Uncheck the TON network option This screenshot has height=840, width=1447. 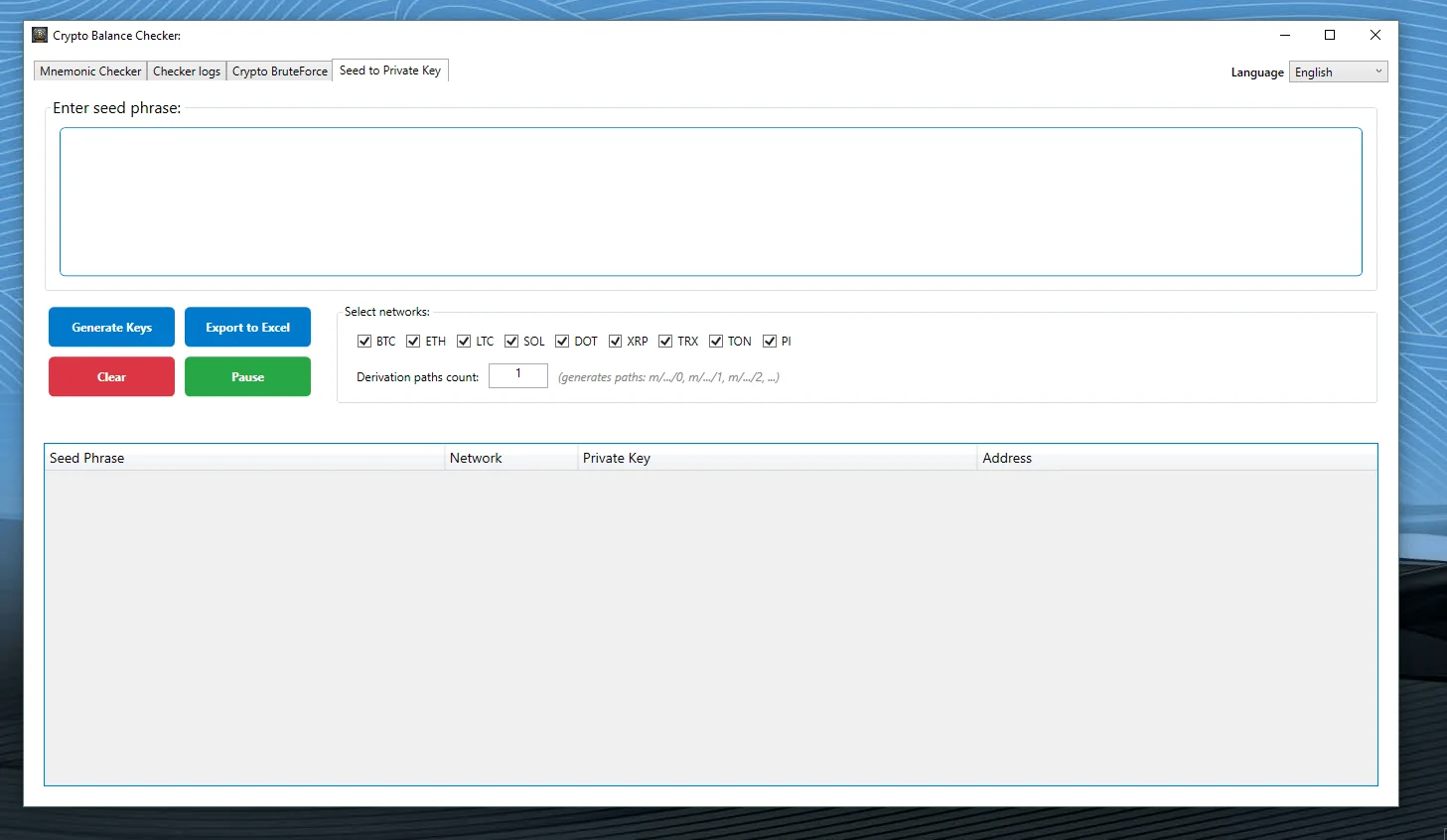(x=716, y=342)
